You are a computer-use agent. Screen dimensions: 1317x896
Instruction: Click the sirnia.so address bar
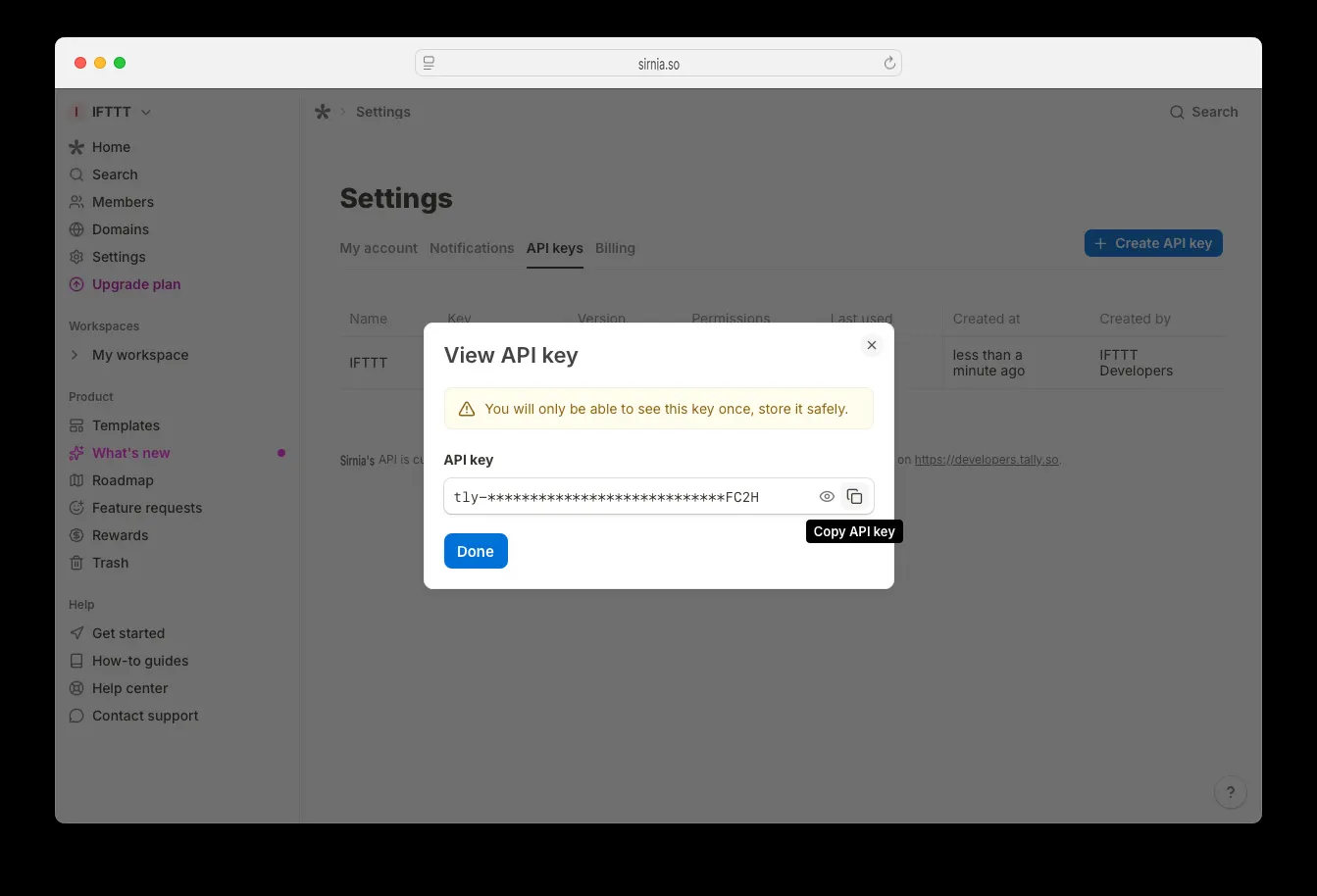click(658, 63)
